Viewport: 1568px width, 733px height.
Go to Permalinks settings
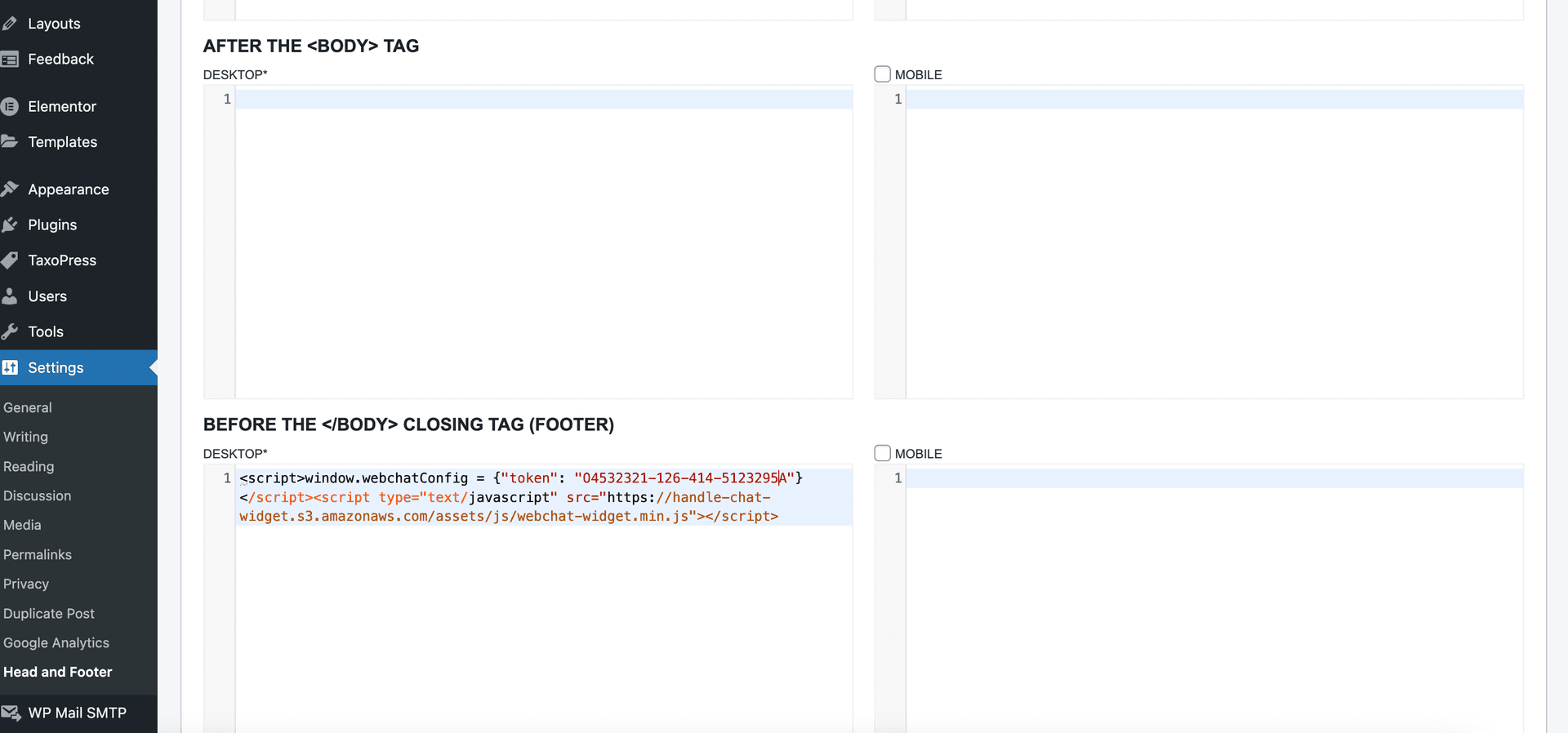pyautogui.click(x=38, y=554)
